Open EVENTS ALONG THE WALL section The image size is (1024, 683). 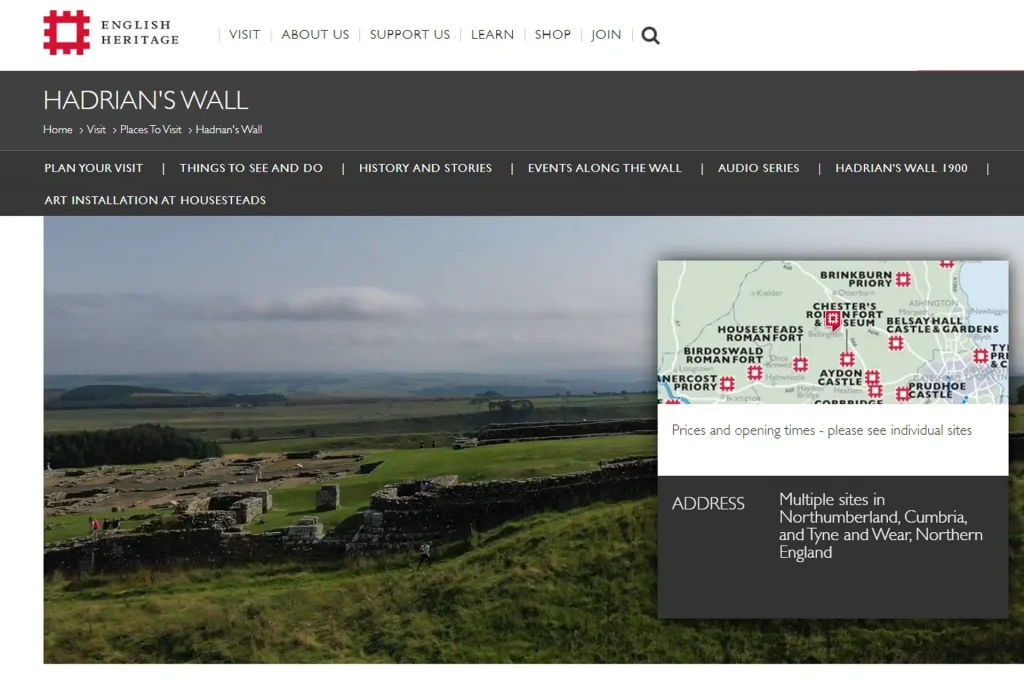pos(604,168)
